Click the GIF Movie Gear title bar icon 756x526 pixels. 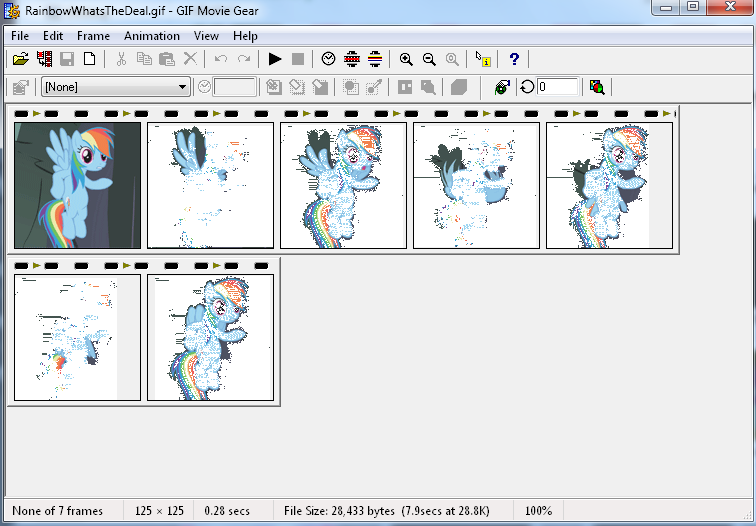tap(12, 11)
